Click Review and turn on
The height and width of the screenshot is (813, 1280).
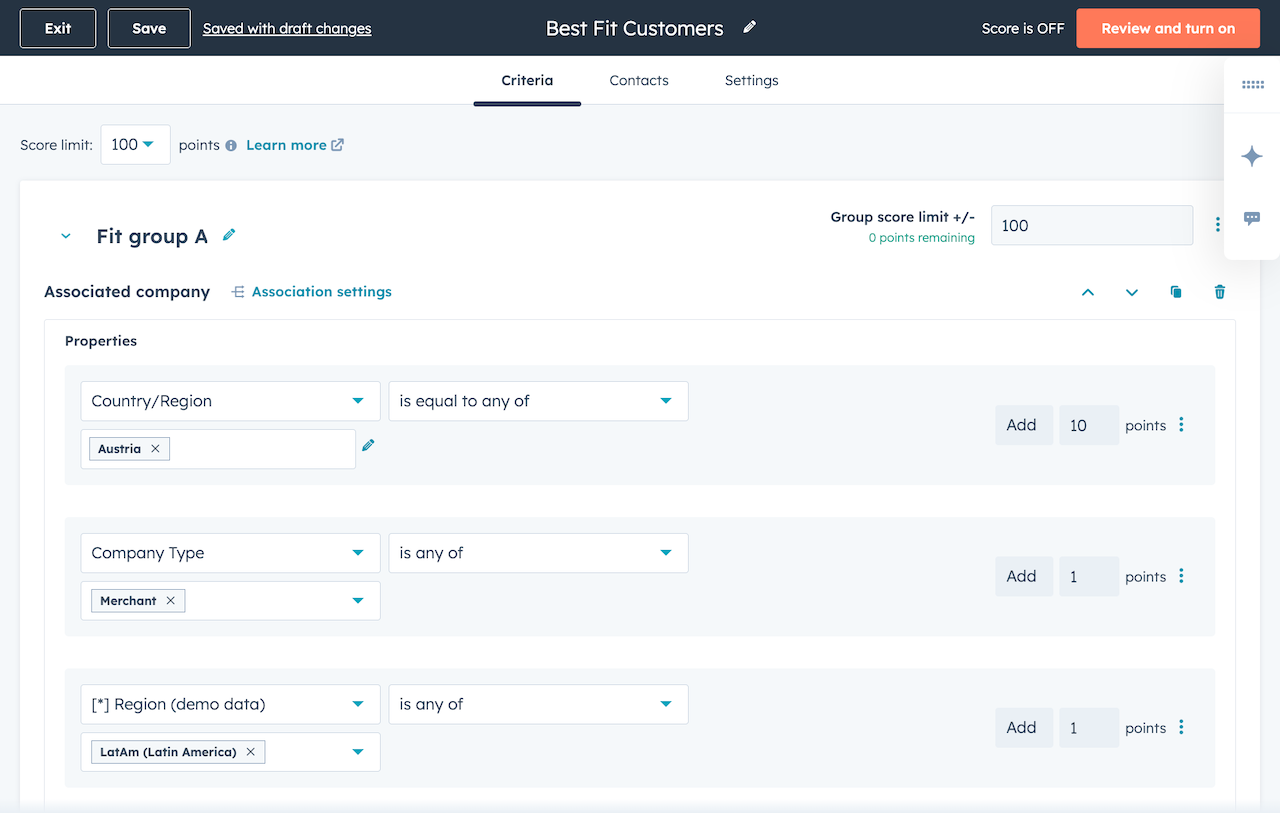[1167, 28]
